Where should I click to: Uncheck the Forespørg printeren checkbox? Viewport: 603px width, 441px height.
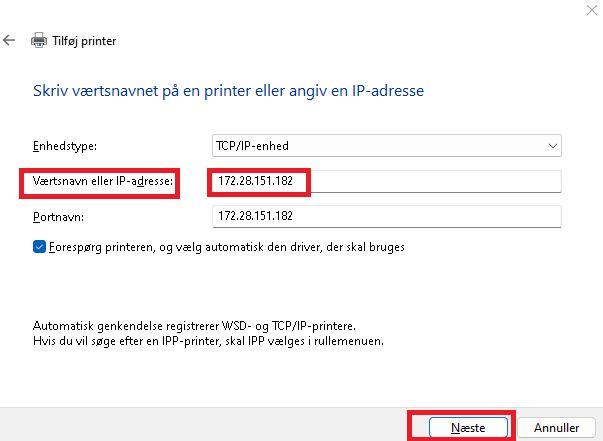click(x=39, y=246)
